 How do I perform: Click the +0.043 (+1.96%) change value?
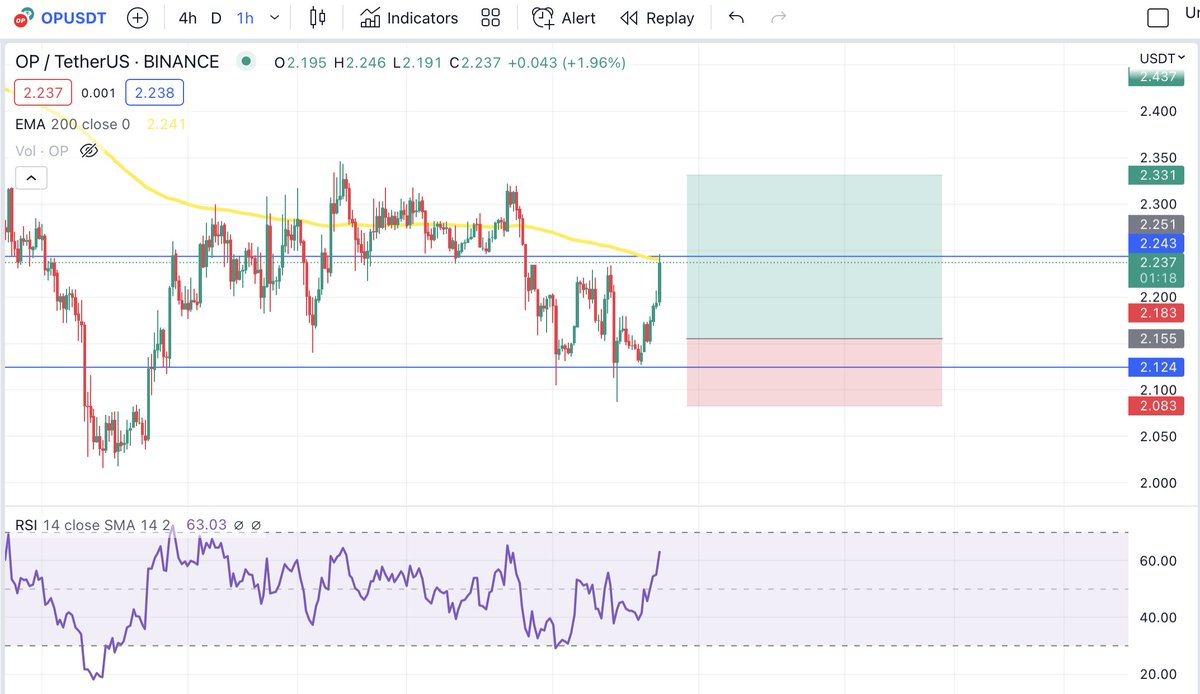567,63
